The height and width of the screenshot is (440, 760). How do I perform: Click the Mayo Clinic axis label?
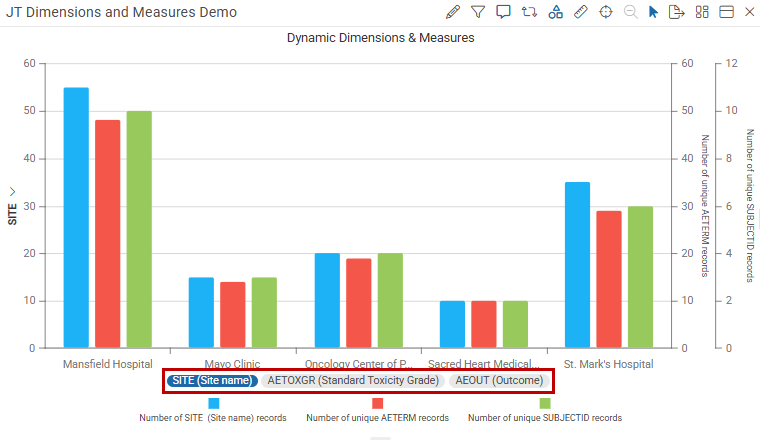tap(232, 363)
